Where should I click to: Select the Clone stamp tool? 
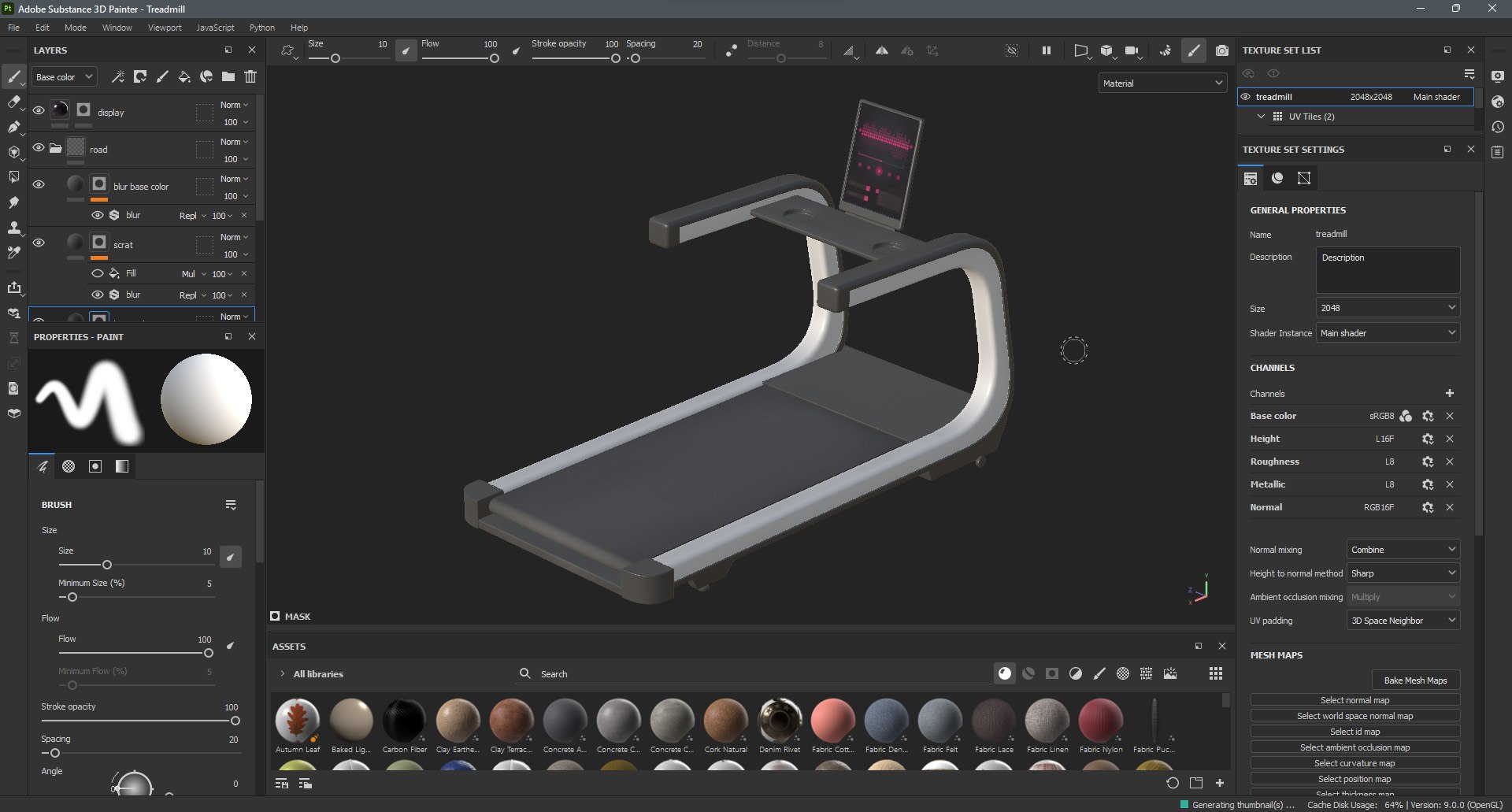13,228
